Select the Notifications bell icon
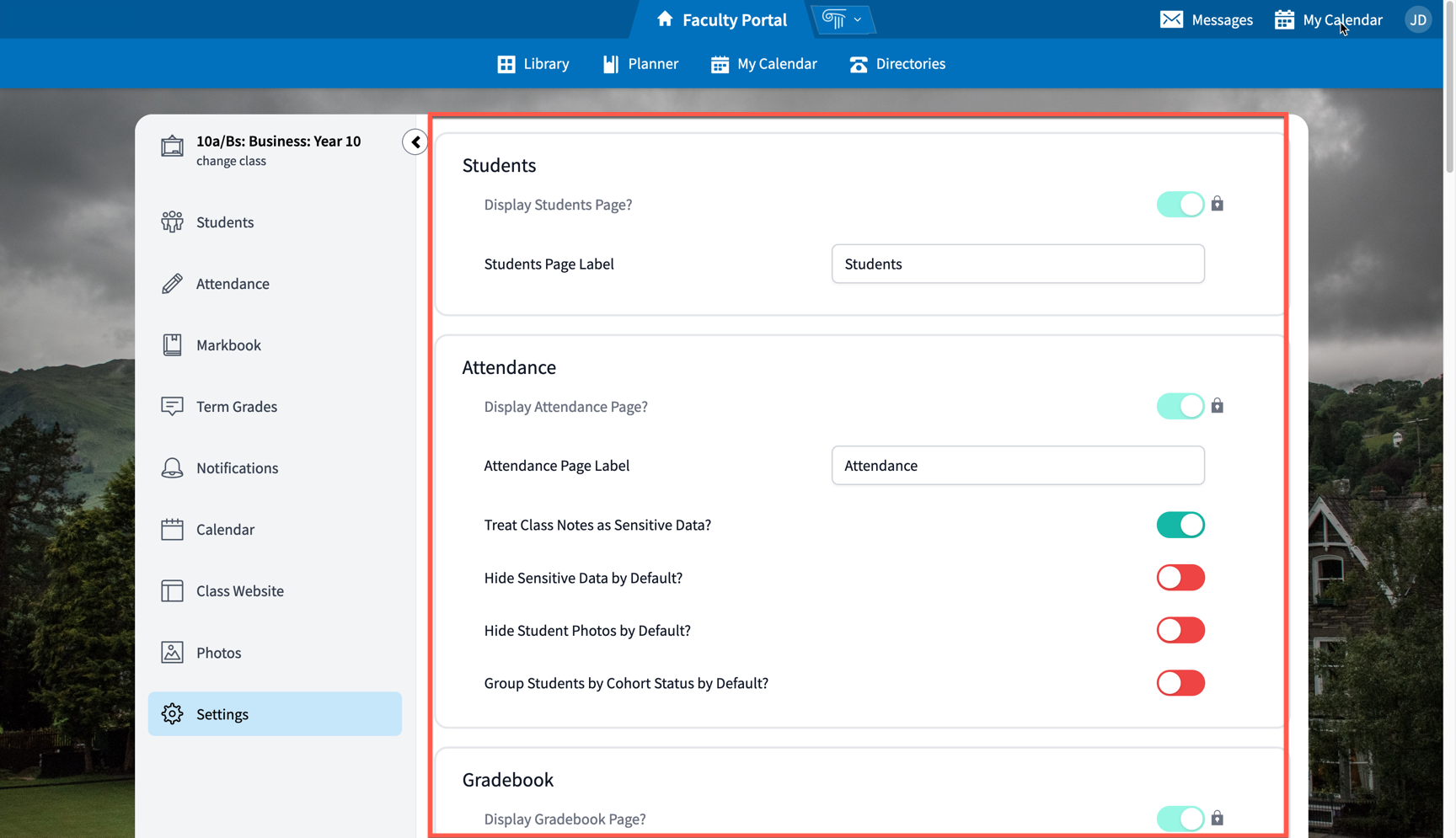1456x838 pixels. (x=172, y=467)
